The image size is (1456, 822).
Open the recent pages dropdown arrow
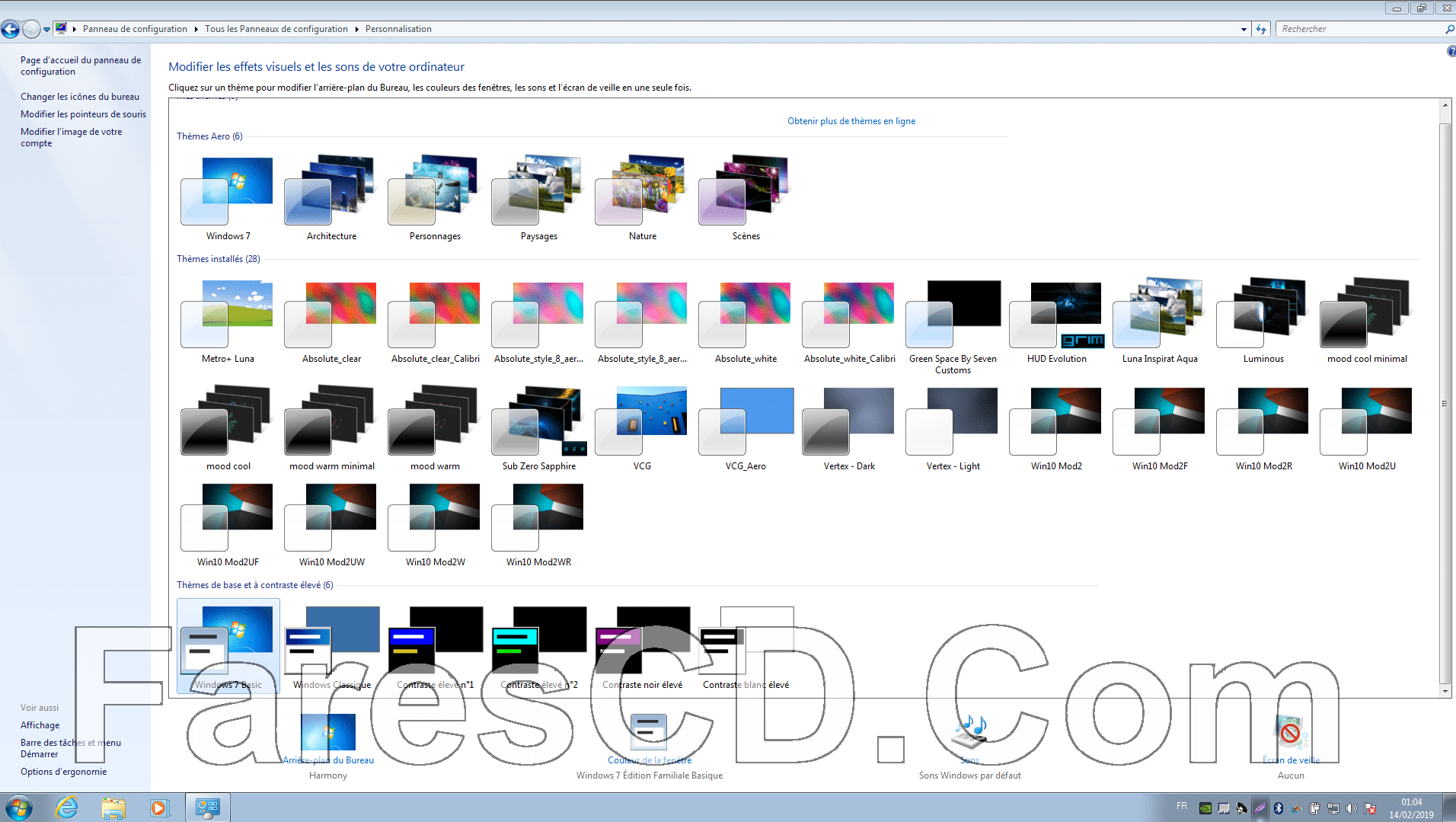tap(47, 30)
